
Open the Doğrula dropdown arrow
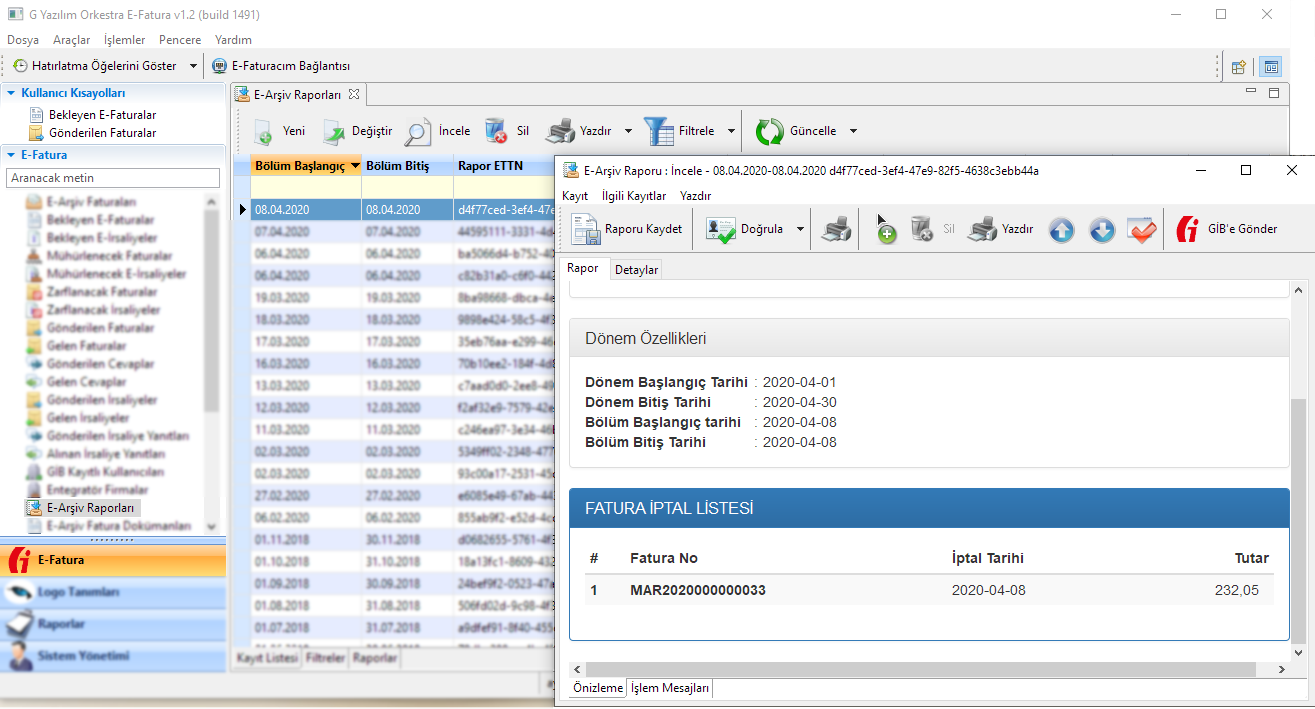coord(800,229)
